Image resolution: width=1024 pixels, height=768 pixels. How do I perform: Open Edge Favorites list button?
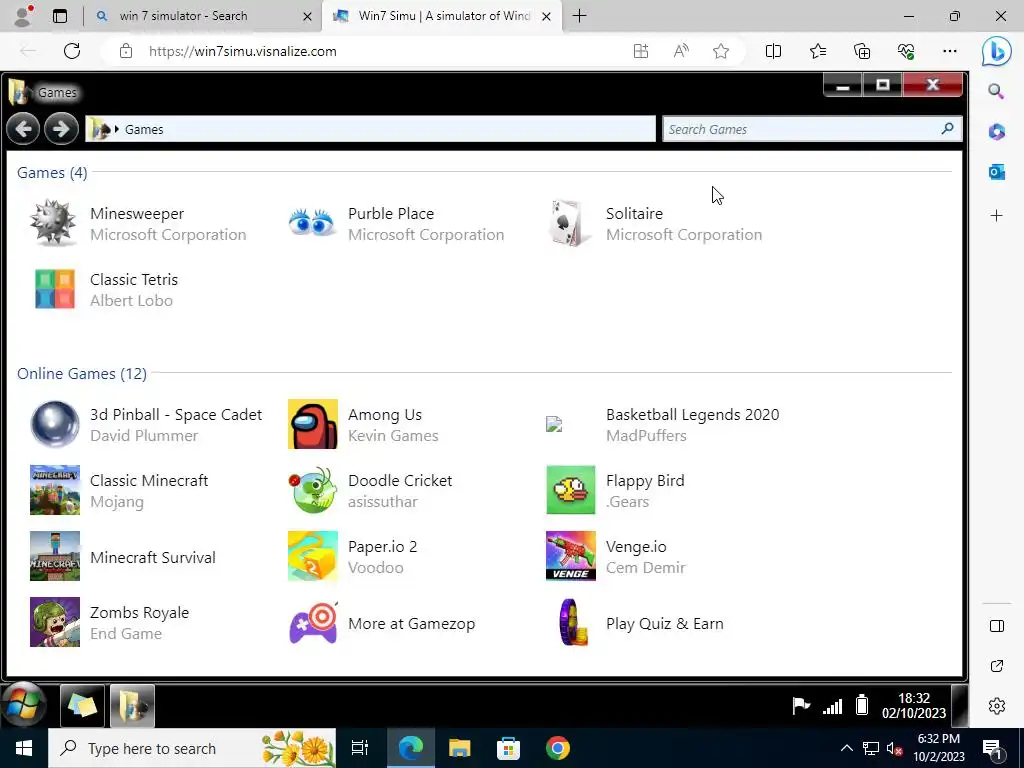click(x=818, y=51)
